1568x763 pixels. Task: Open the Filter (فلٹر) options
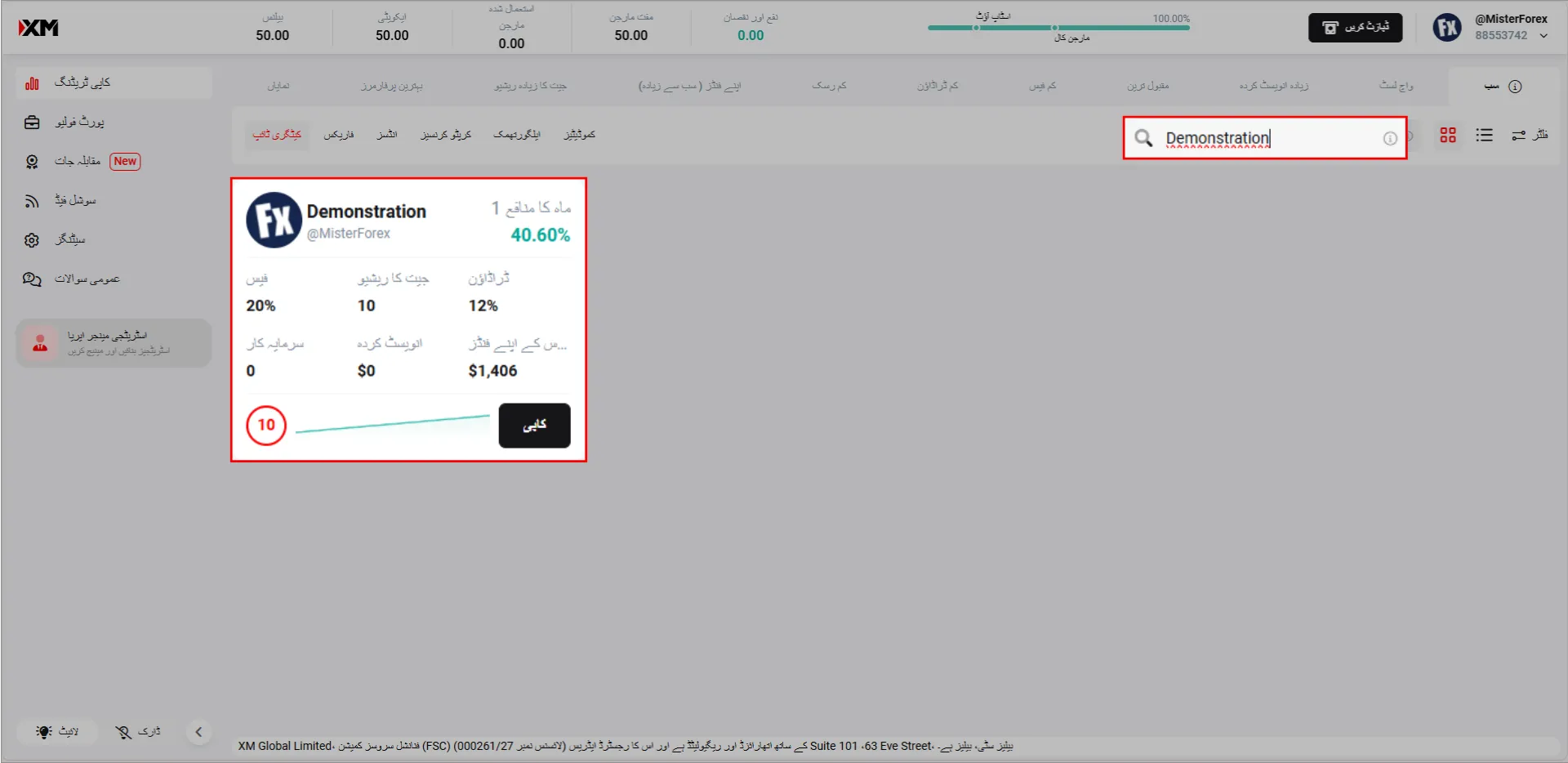[x=1530, y=136]
